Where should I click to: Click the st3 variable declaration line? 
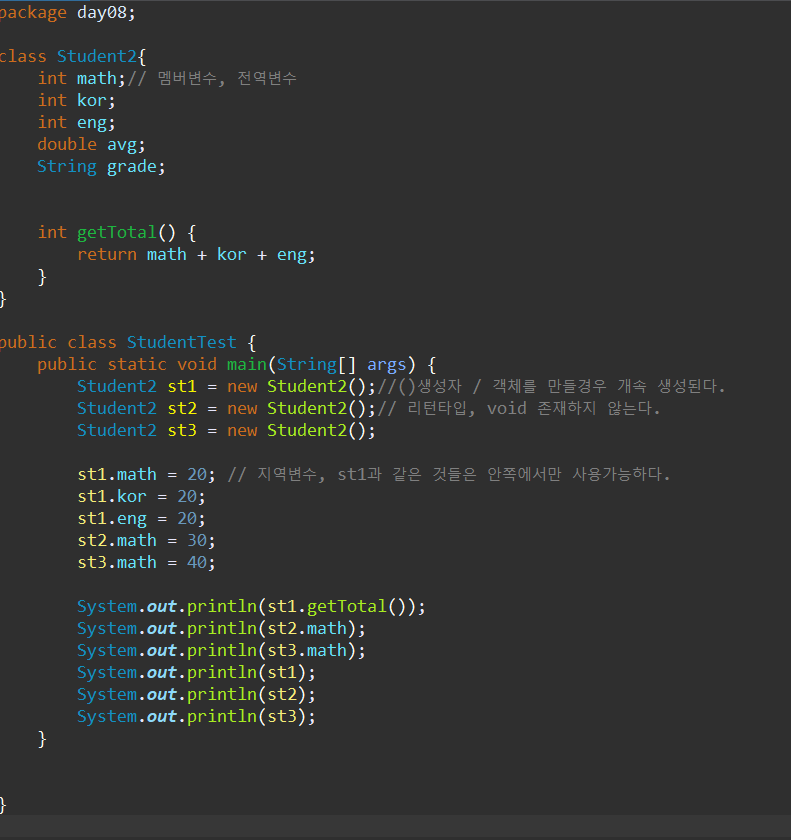[x=226, y=430]
